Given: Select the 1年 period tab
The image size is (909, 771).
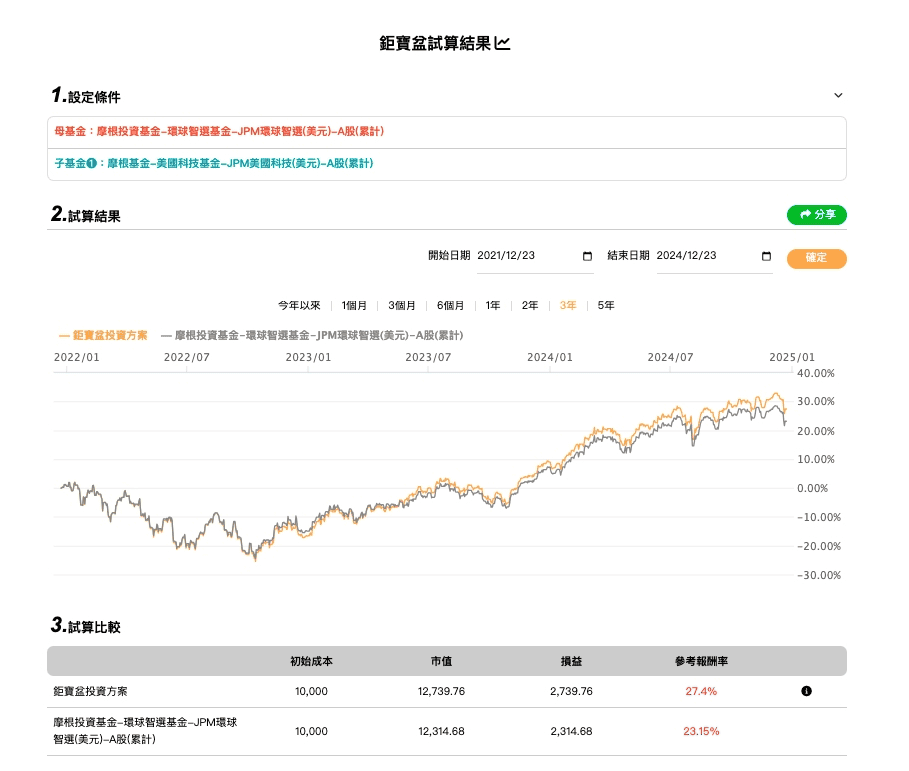Looking at the screenshot, I should [x=493, y=306].
